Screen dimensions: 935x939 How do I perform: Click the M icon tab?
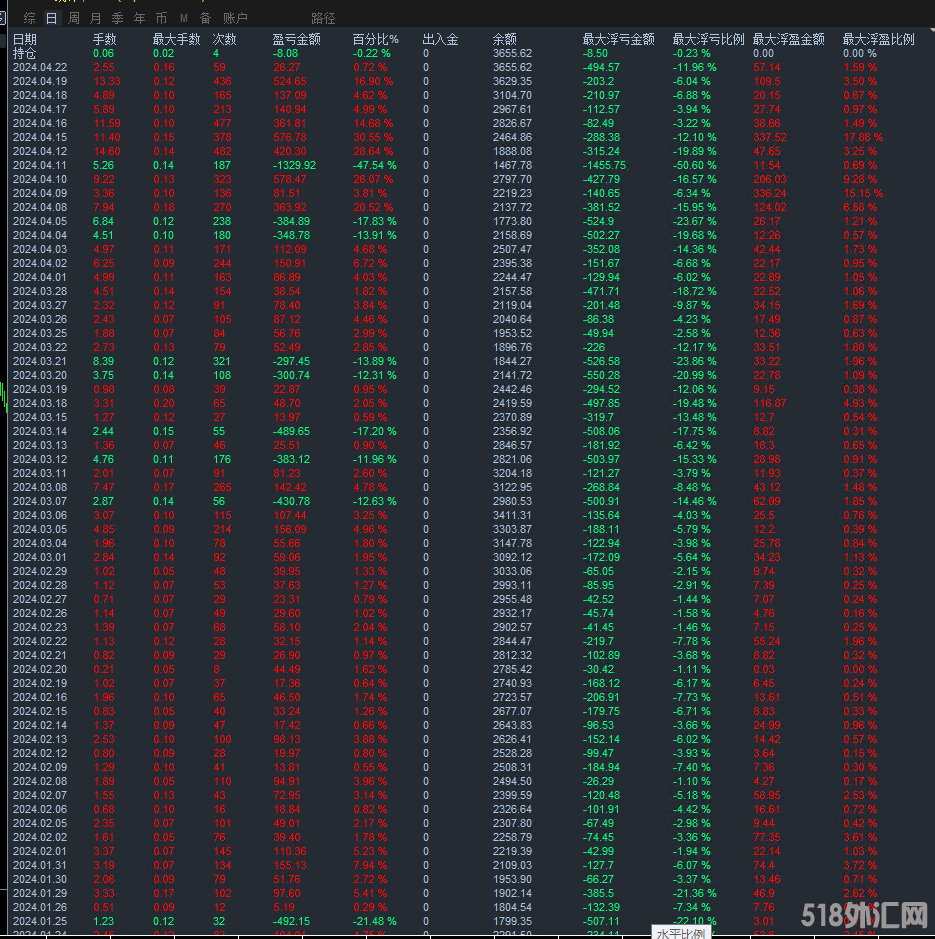click(x=183, y=18)
